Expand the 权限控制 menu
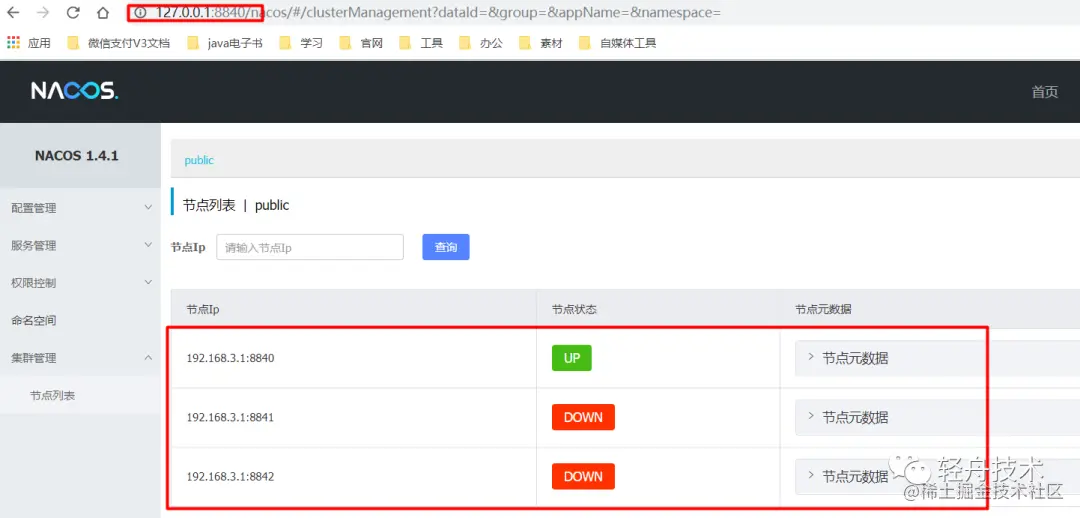This screenshot has height=518, width=1080. [81, 282]
